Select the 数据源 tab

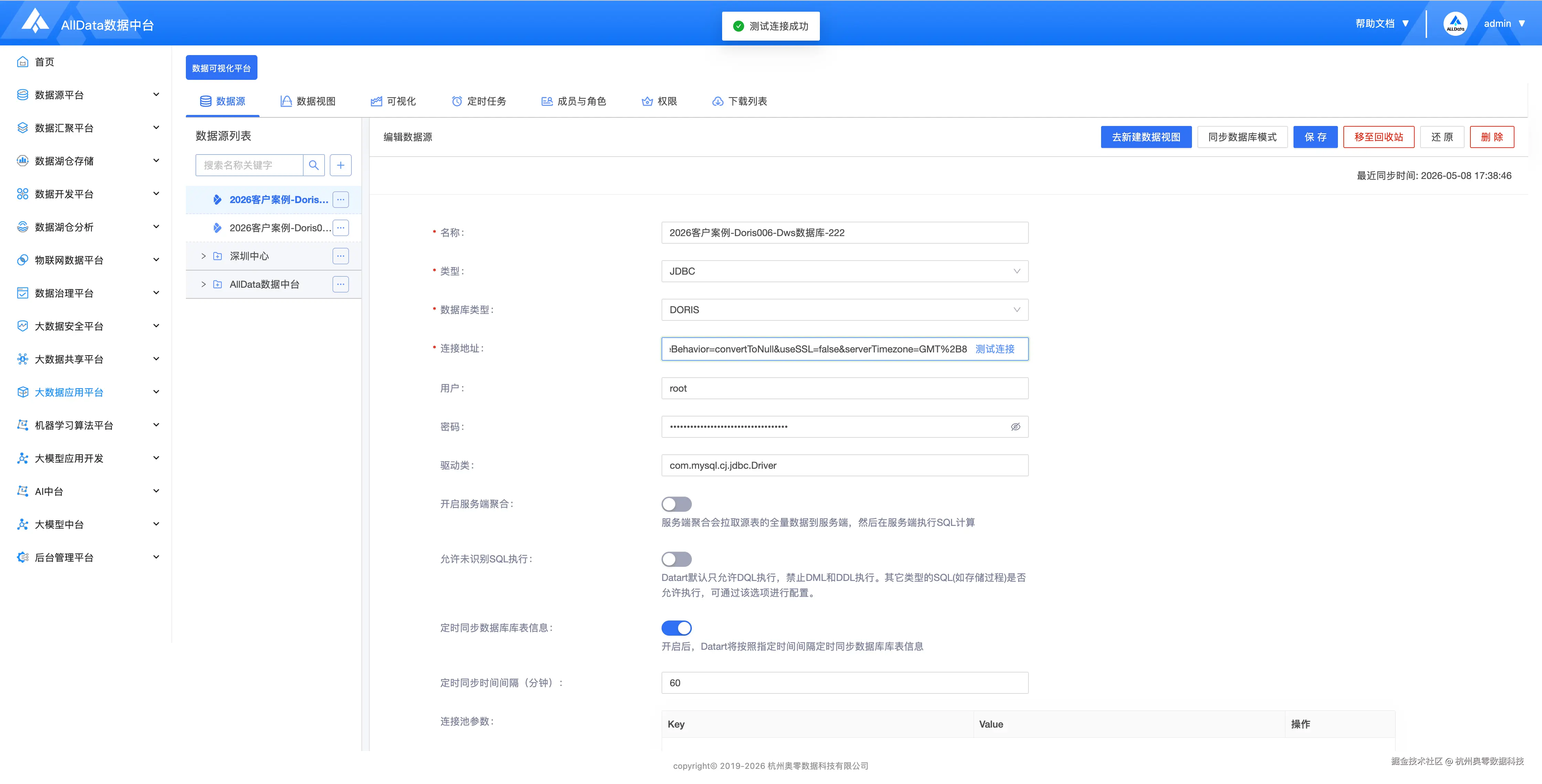[x=223, y=101]
